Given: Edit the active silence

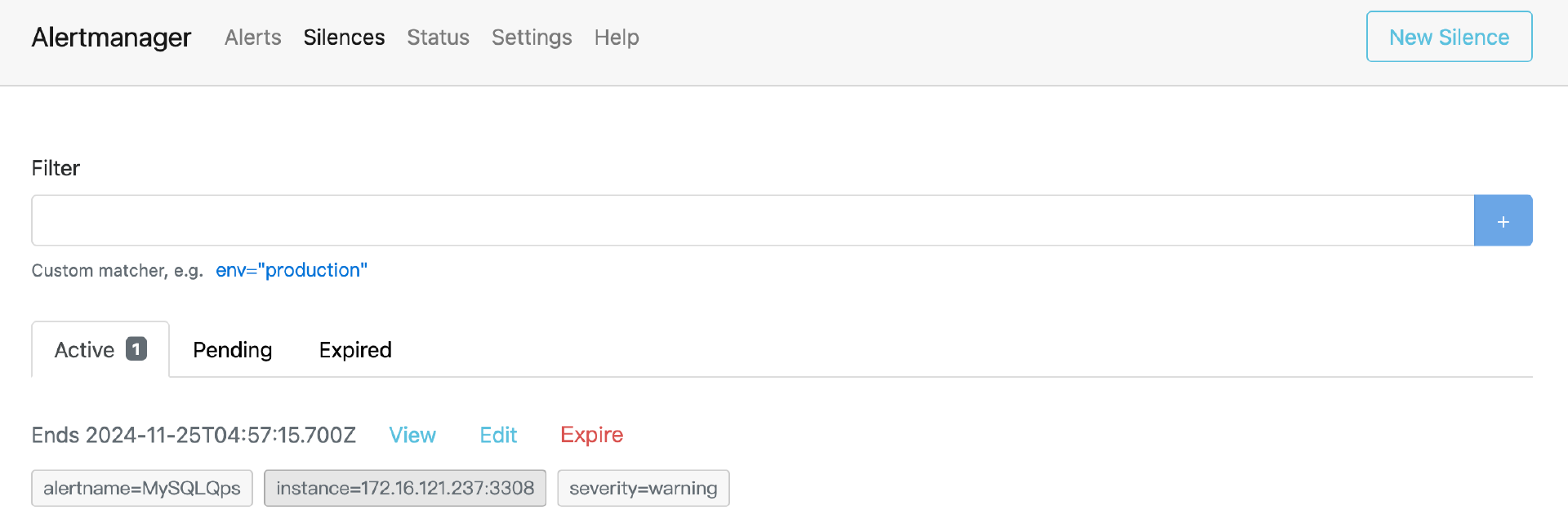Looking at the screenshot, I should (x=498, y=435).
